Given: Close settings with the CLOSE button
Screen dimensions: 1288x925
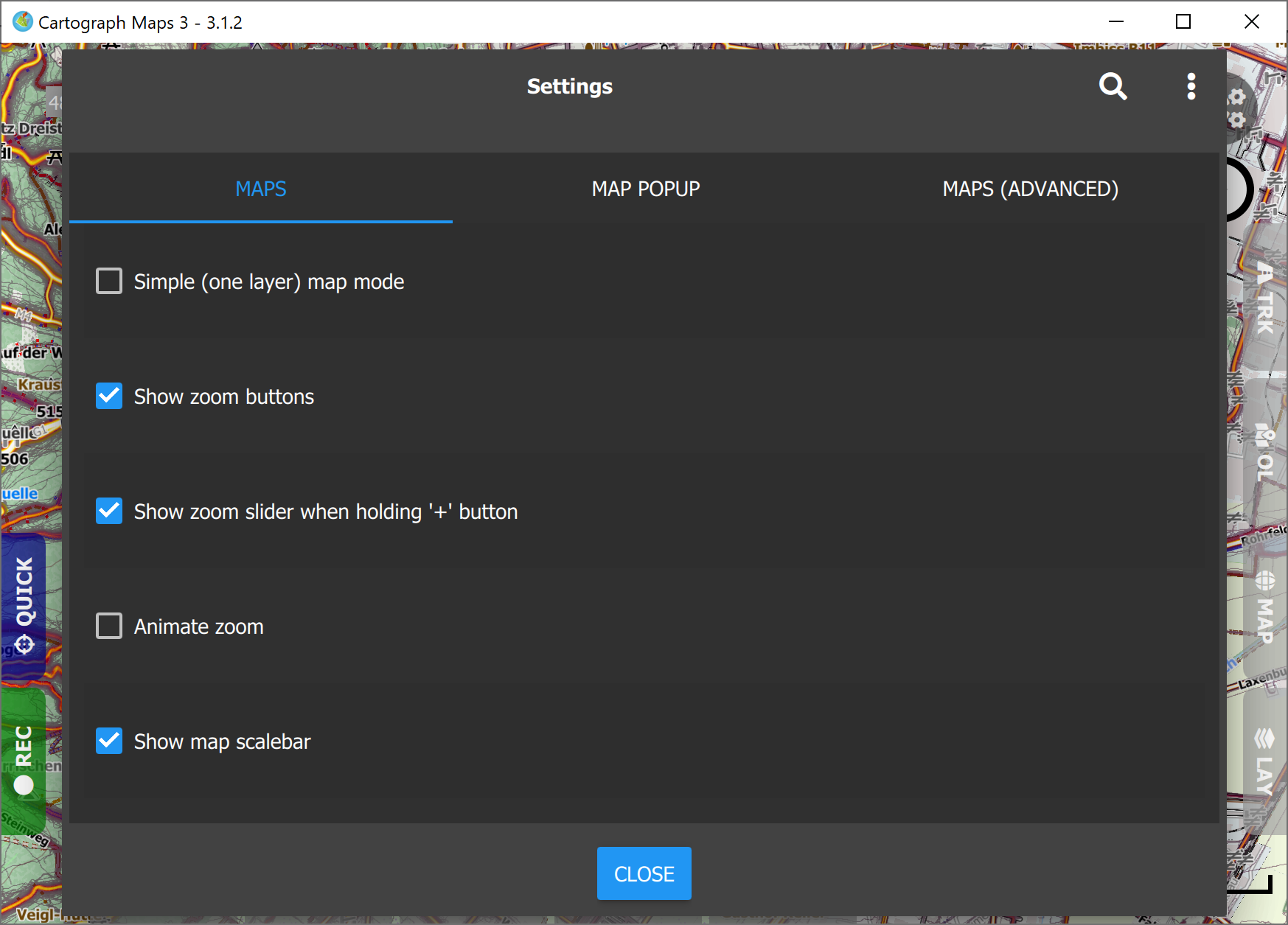Looking at the screenshot, I should (644, 873).
